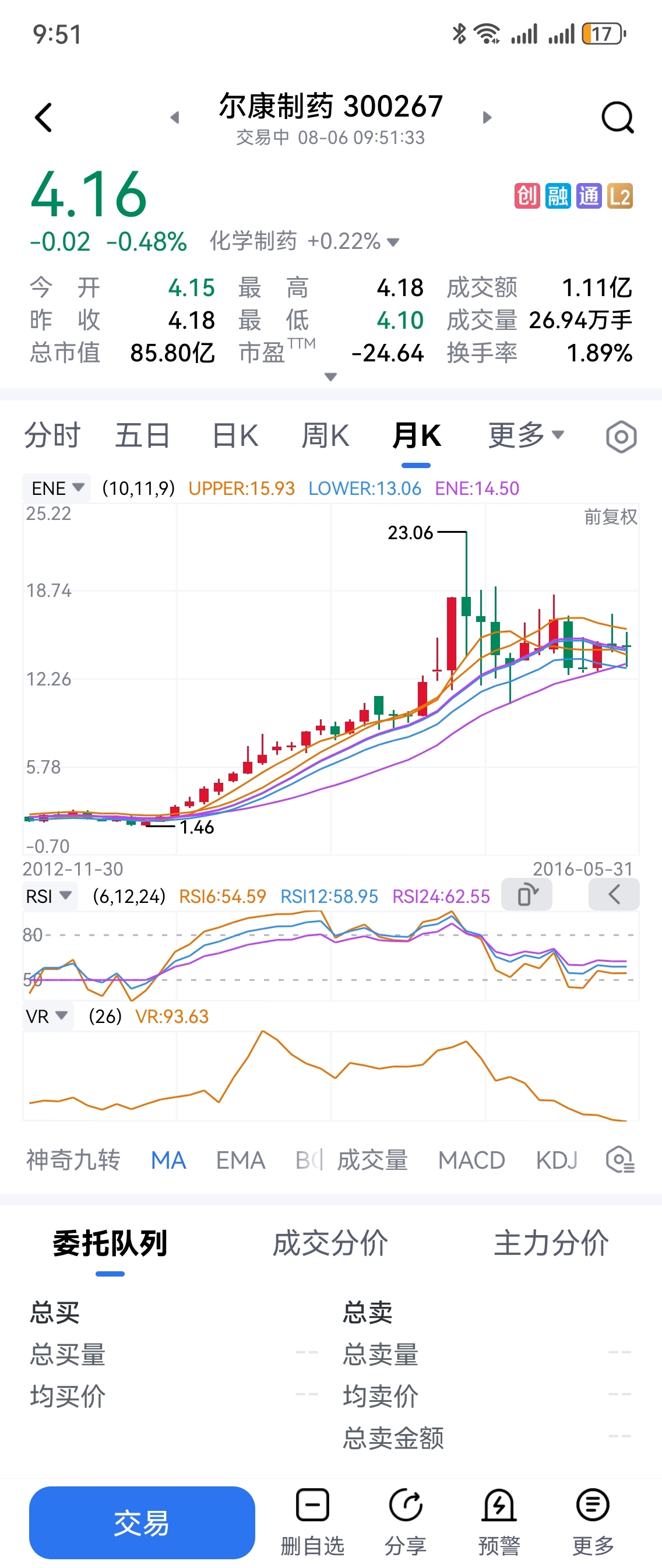Tap 总市值 85.80亿 value
Image resolution: width=662 pixels, height=1568 pixels.
click(x=172, y=353)
